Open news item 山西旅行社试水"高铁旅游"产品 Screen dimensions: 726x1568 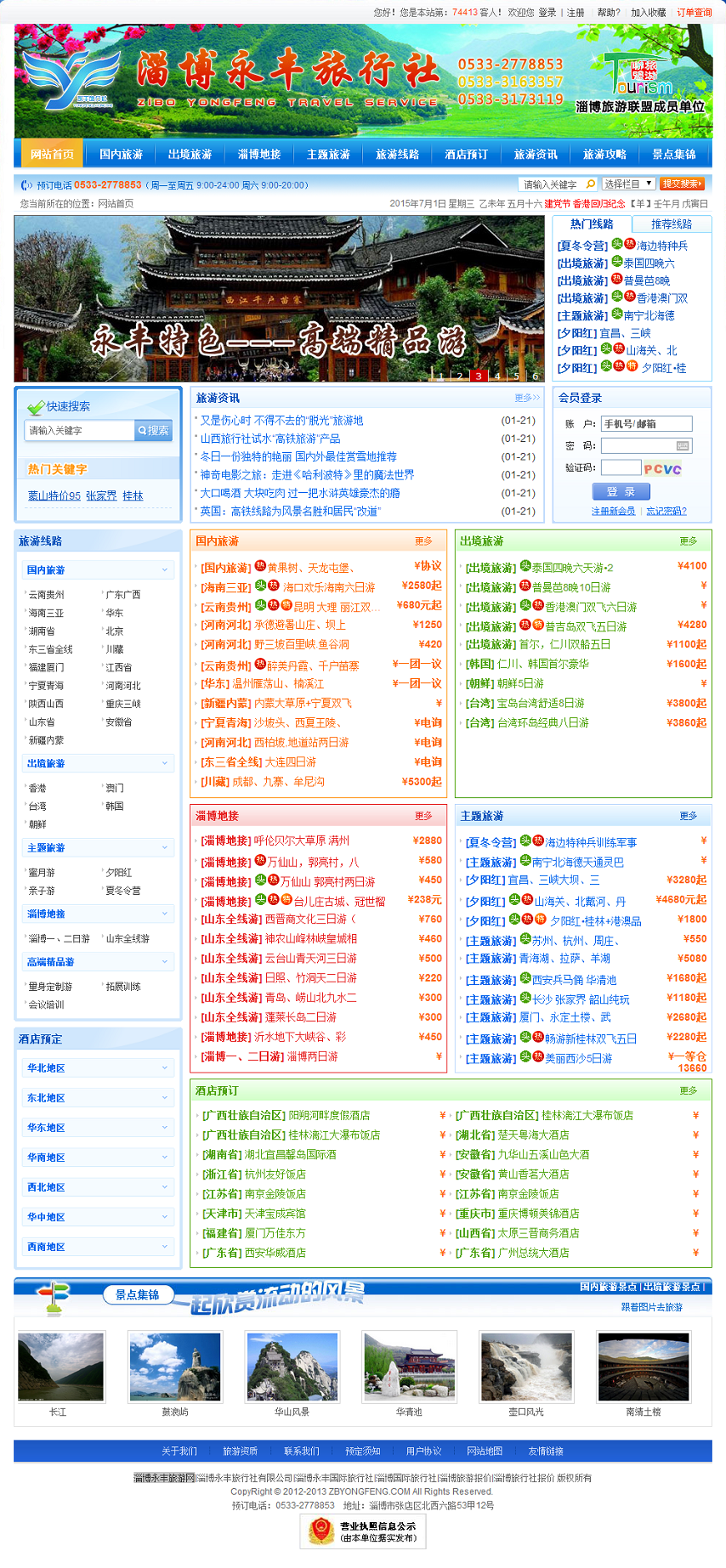270,439
